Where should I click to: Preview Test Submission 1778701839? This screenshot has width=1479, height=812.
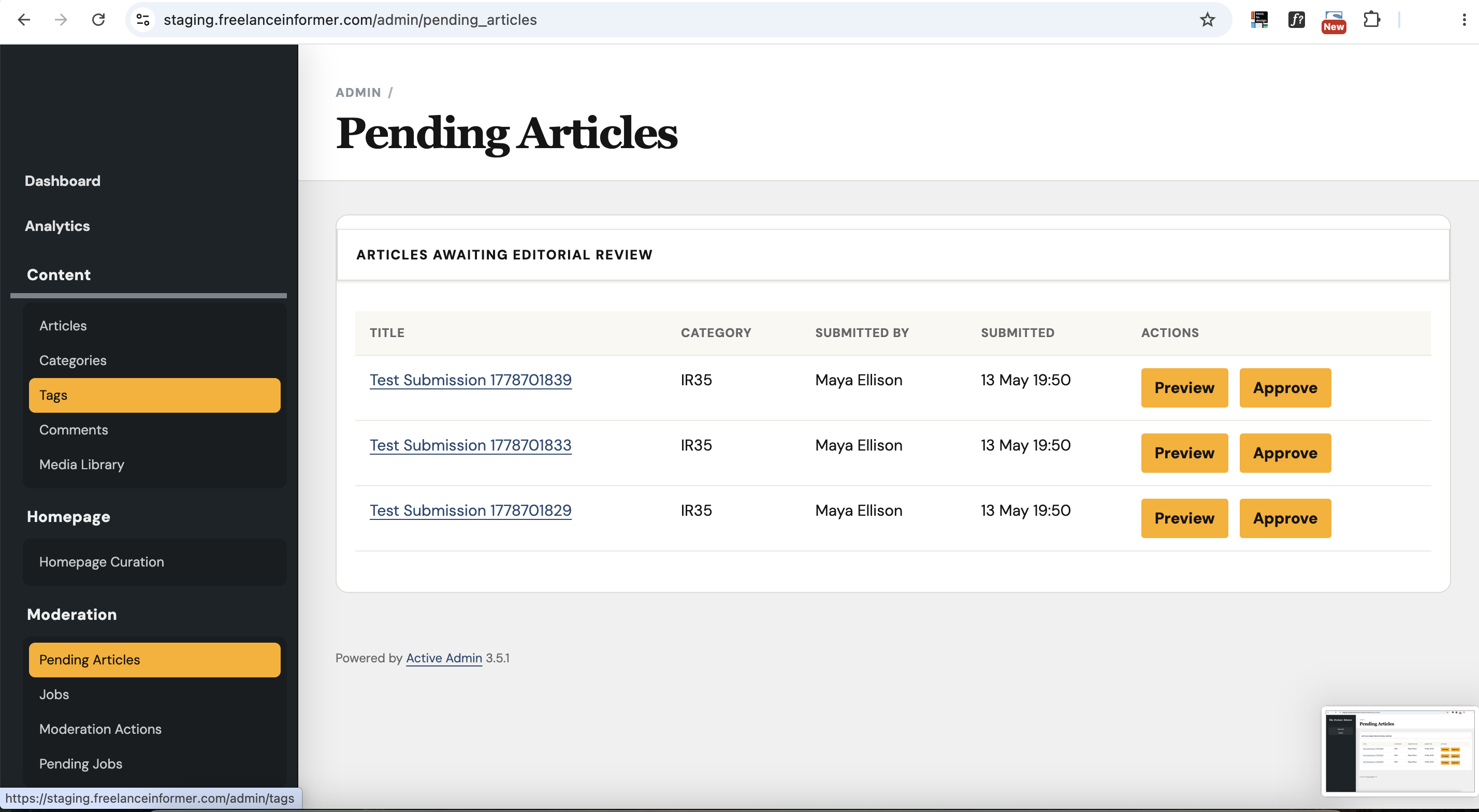pos(1184,388)
